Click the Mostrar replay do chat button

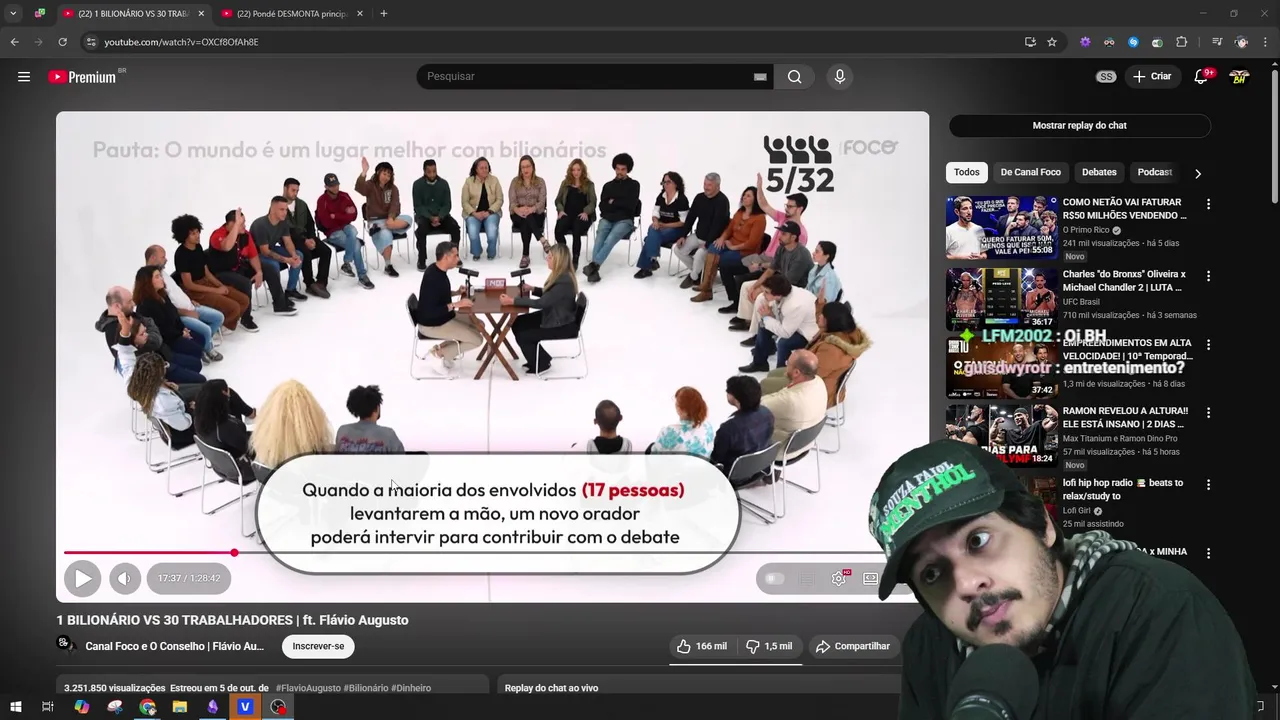point(1079,125)
